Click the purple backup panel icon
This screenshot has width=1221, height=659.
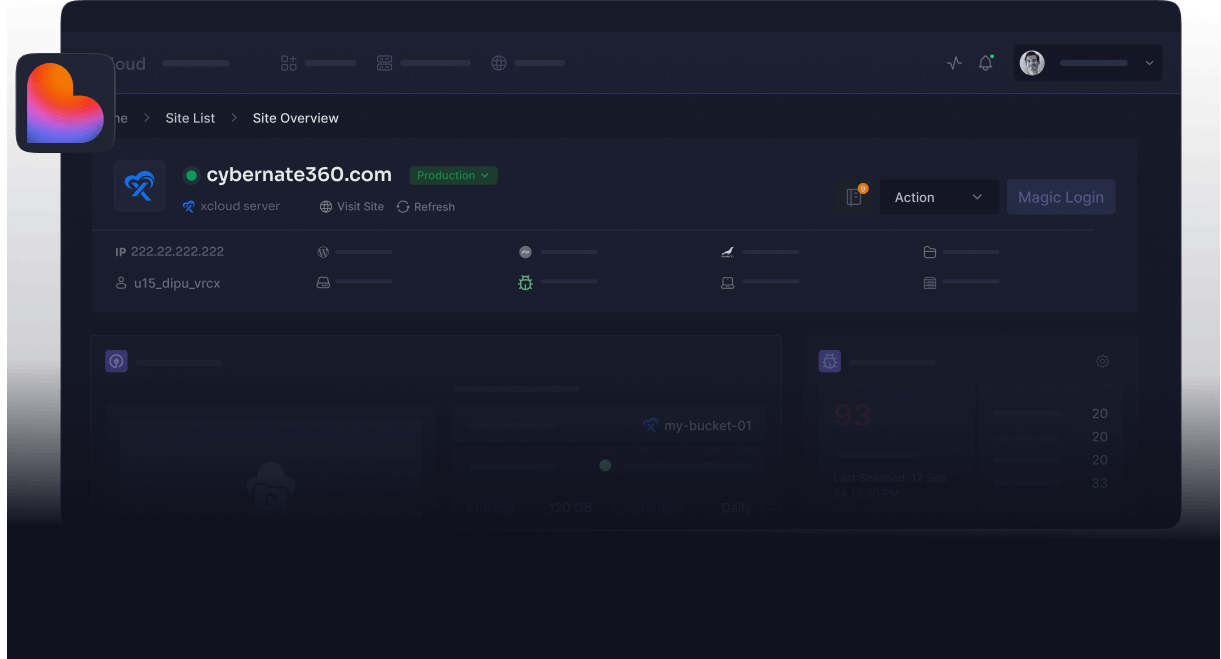click(117, 361)
